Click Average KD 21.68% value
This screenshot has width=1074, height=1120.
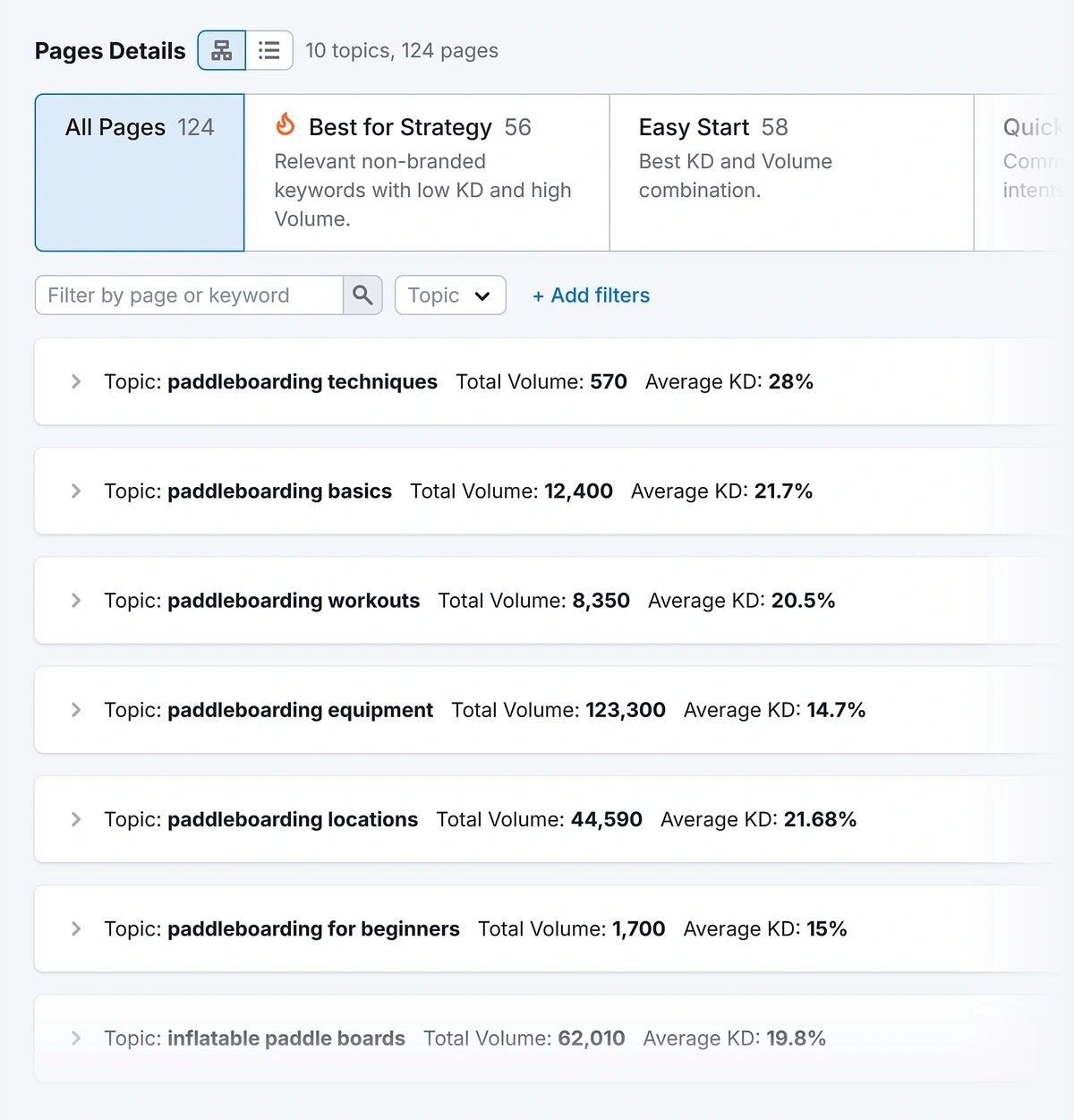(x=821, y=819)
